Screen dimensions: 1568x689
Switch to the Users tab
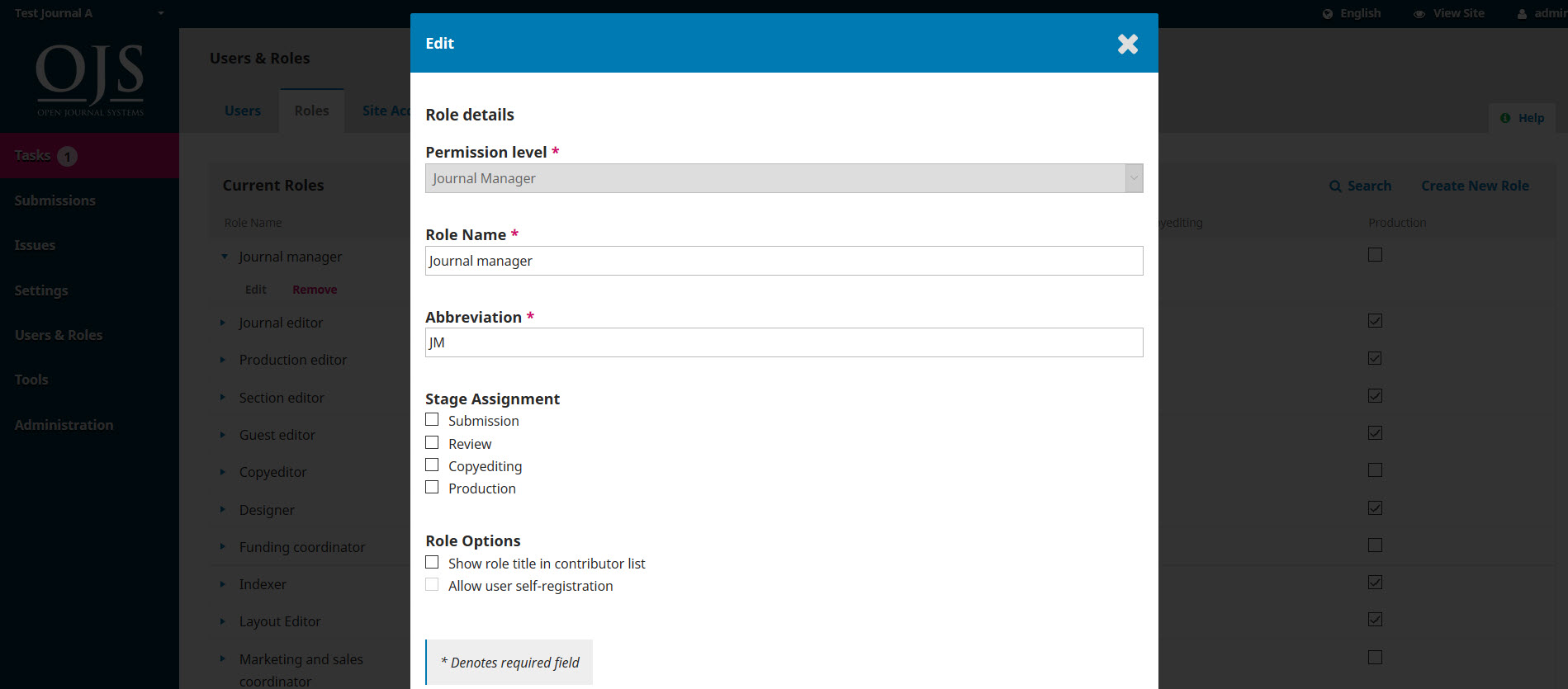tap(242, 111)
